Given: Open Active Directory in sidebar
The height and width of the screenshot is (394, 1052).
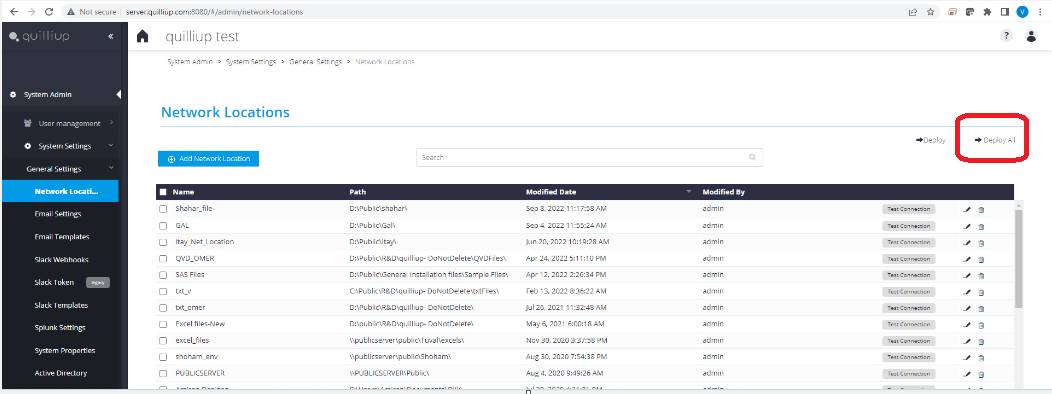Looking at the screenshot, I should pos(60,373).
